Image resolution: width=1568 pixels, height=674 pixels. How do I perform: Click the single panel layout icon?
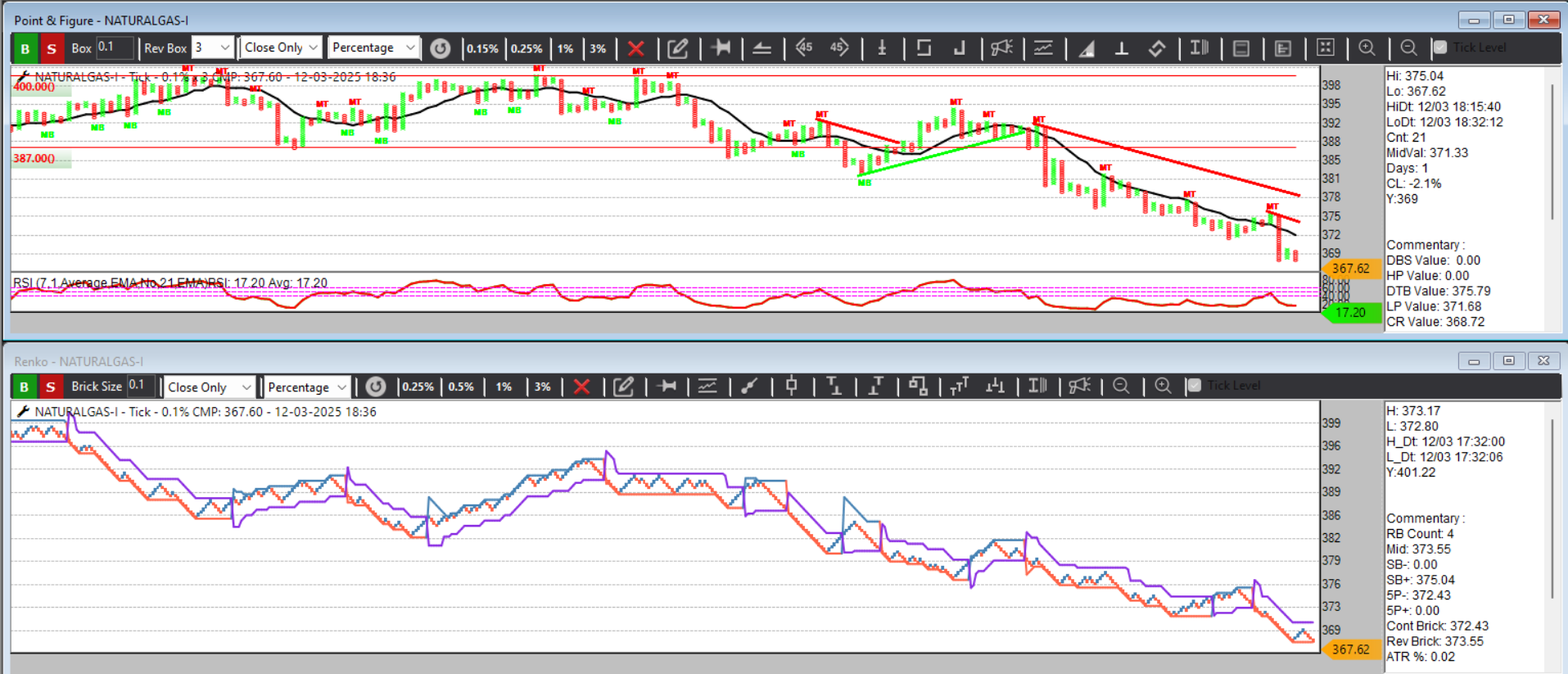click(x=1241, y=48)
